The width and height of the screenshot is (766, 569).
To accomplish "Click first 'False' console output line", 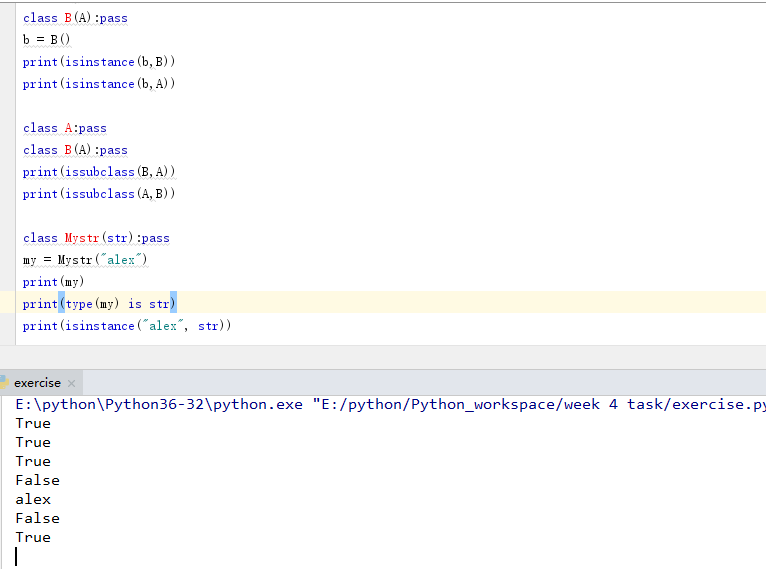I will [x=37, y=481].
